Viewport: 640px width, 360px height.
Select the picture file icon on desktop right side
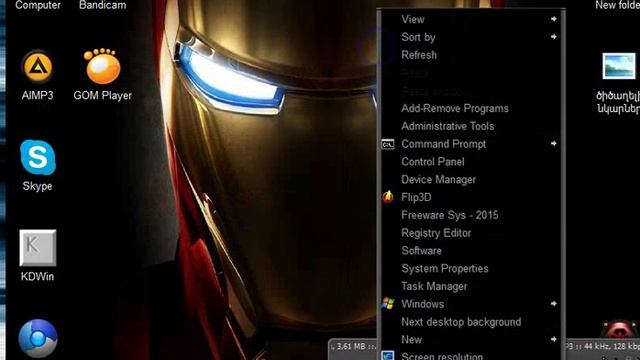pos(619,66)
